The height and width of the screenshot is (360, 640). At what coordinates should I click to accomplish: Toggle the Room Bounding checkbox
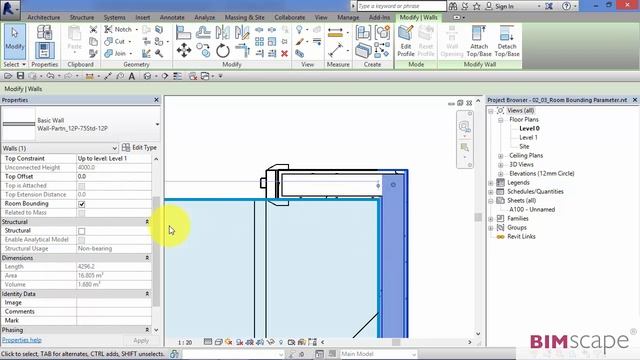point(82,204)
